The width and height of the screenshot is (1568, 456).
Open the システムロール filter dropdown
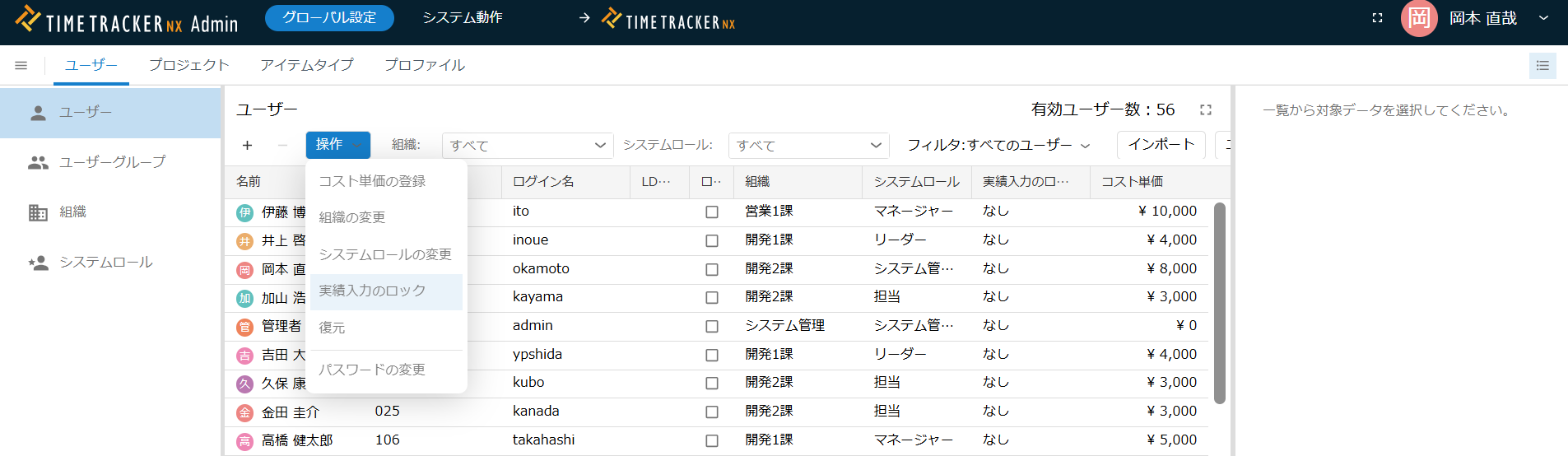click(808, 146)
